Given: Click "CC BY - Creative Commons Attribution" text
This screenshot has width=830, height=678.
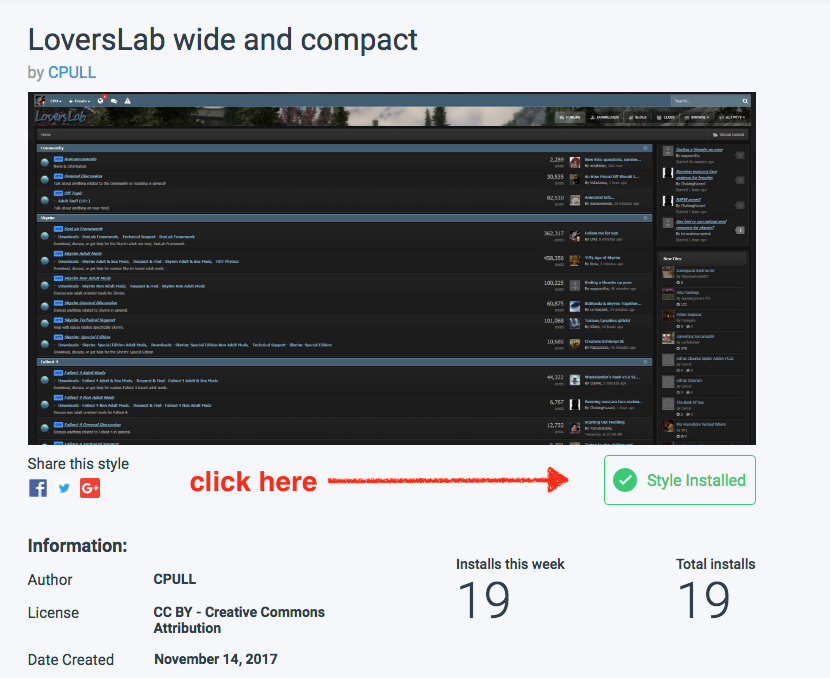Looking at the screenshot, I should point(239,620).
